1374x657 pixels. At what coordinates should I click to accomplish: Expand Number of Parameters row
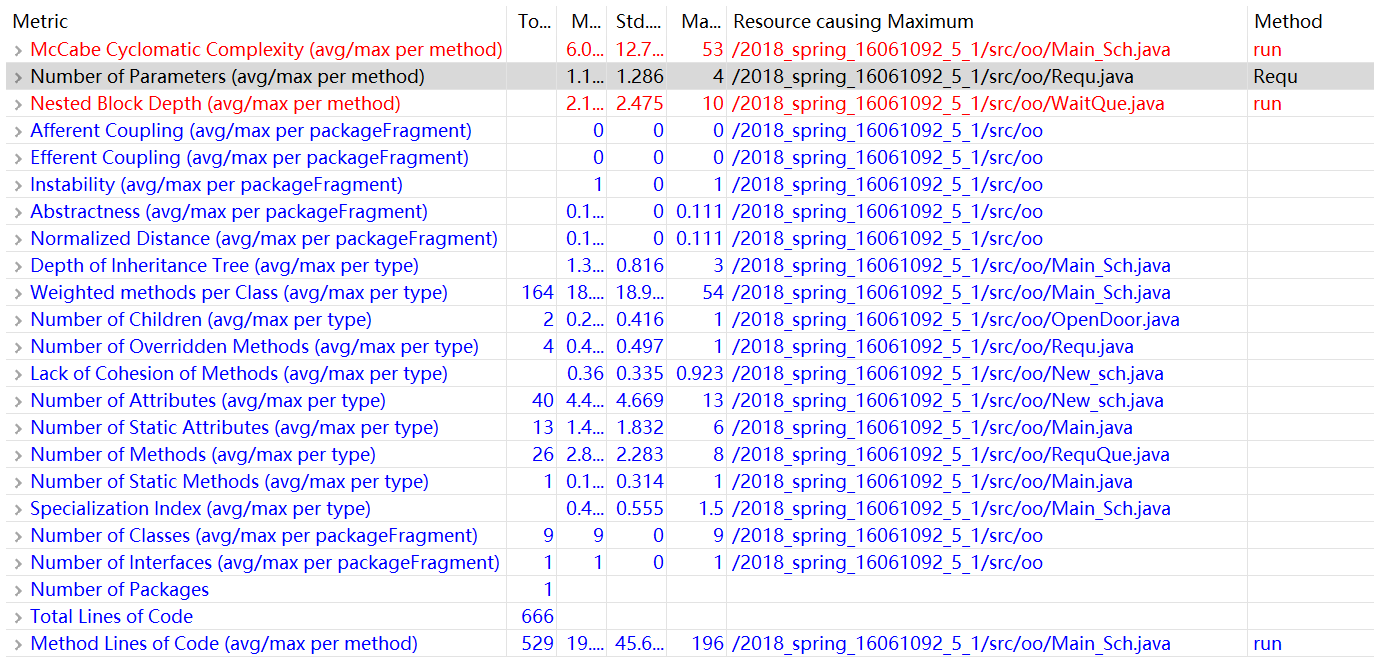pos(17,77)
